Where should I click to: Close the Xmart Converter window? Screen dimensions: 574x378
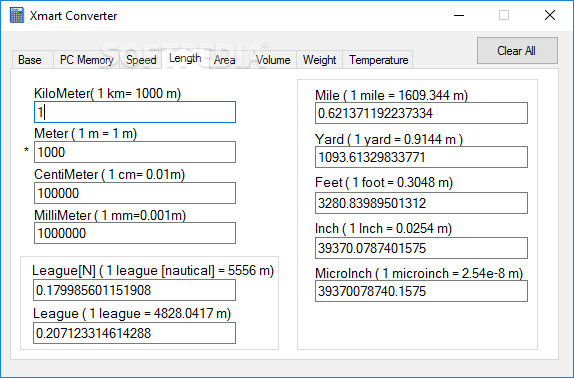click(550, 15)
